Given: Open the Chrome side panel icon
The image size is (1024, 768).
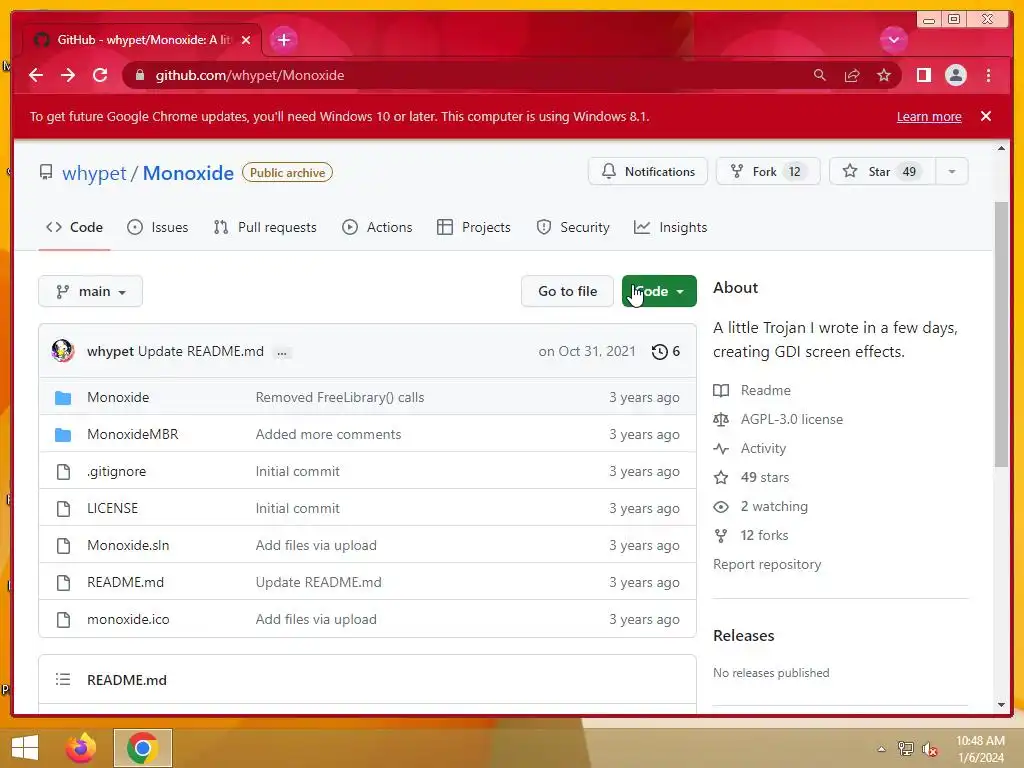Looking at the screenshot, I should (x=923, y=75).
